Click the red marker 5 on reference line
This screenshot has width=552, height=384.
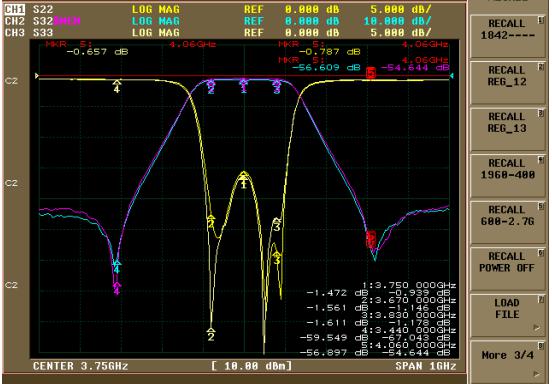tap(371, 73)
